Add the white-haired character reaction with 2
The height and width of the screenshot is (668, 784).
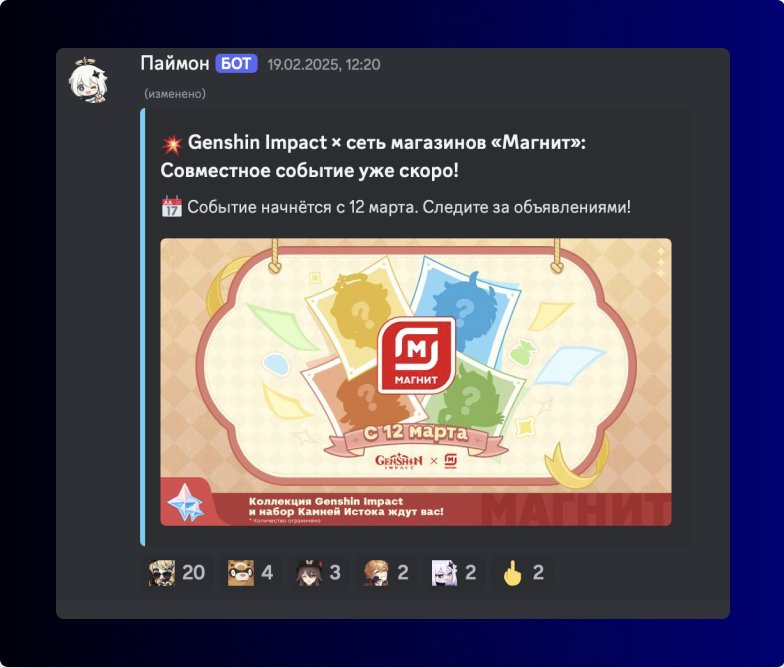click(x=454, y=572)
